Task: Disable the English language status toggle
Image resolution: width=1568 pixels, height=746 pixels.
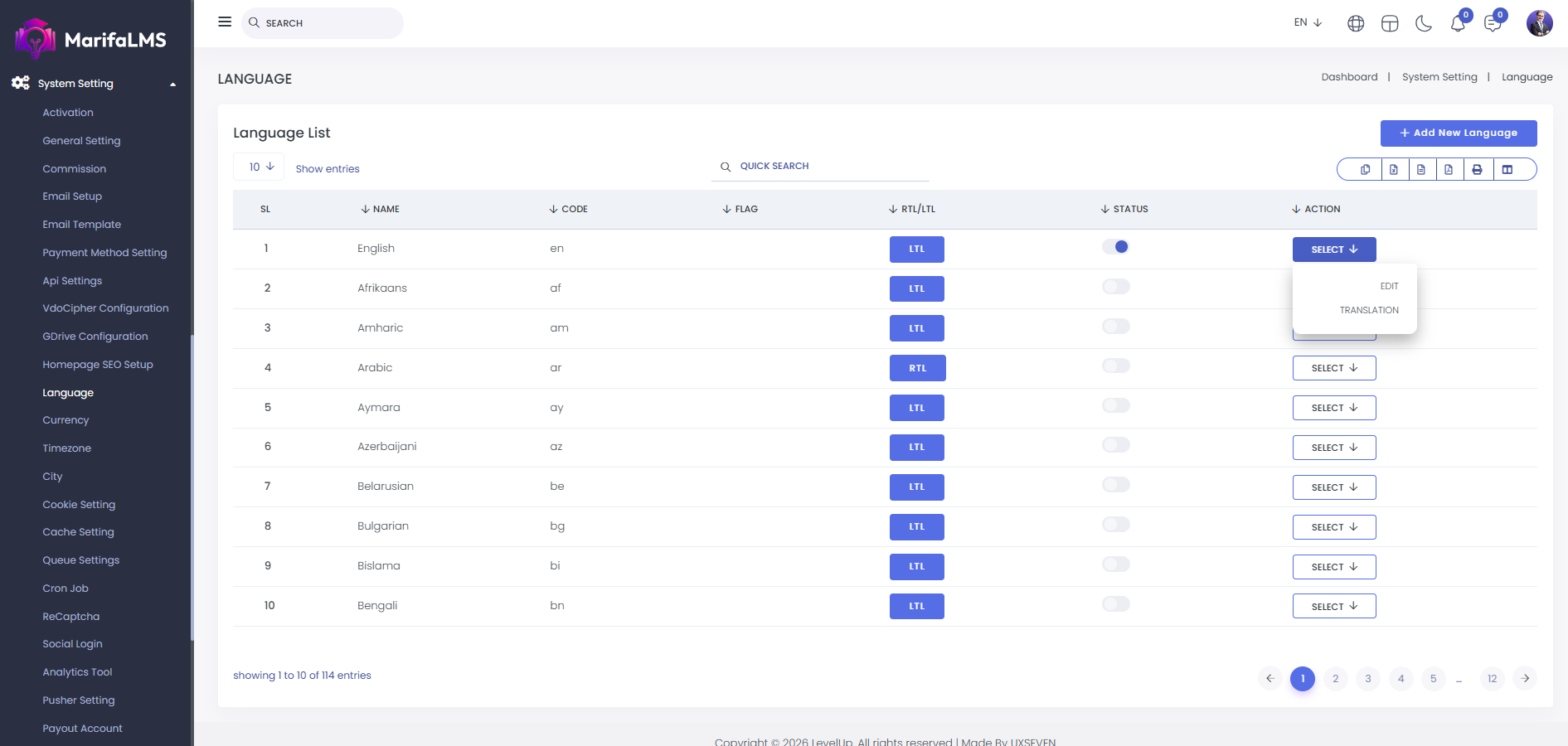Action: (1115, 247)
